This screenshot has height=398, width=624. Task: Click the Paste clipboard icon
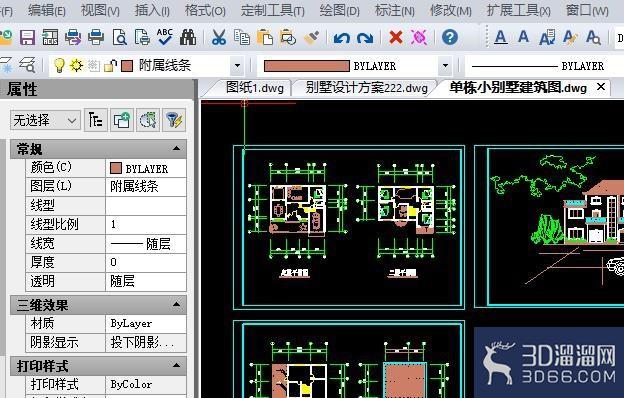(x=265, y=38)
